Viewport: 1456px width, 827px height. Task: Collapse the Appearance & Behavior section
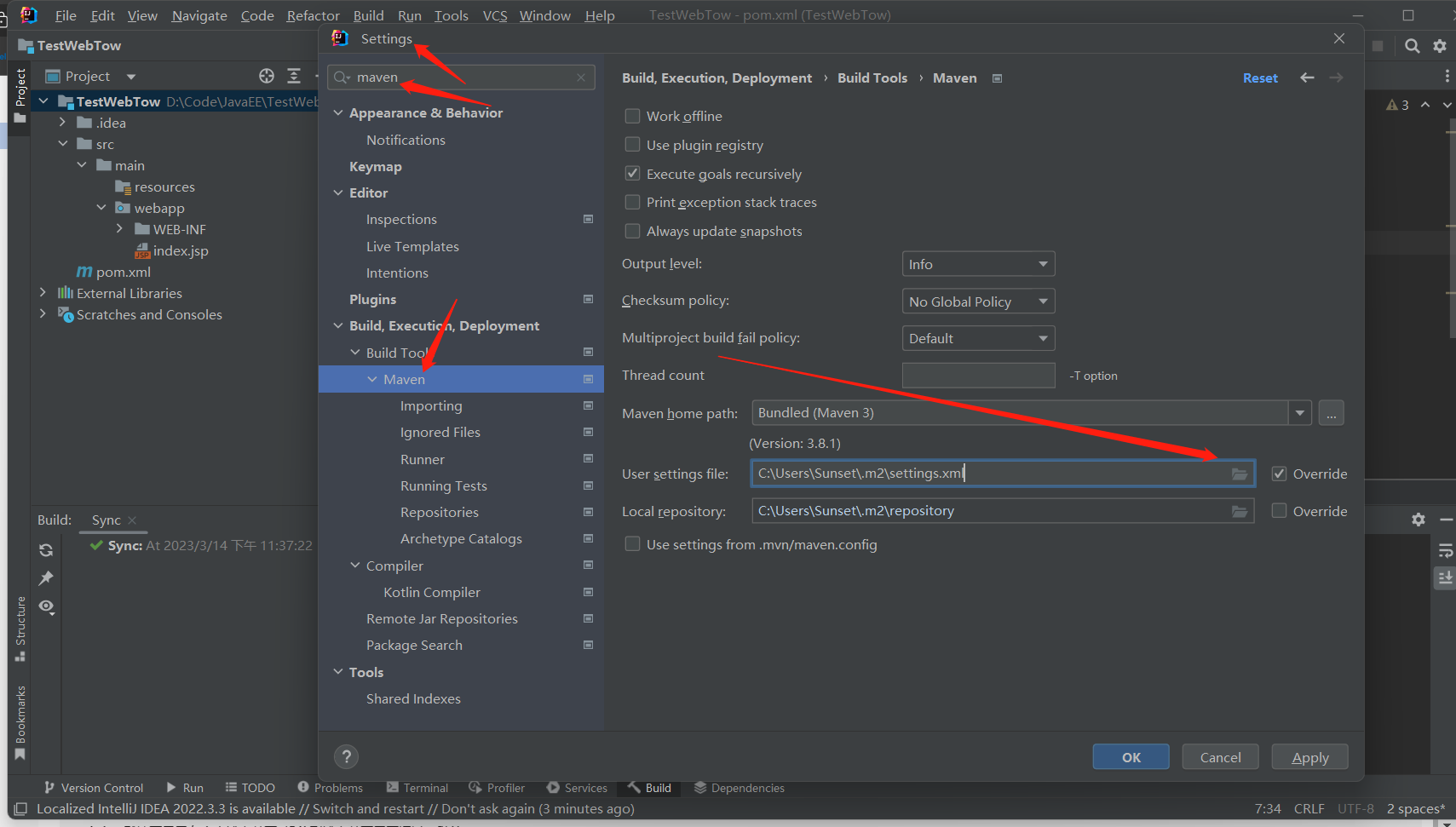point(338,112)
